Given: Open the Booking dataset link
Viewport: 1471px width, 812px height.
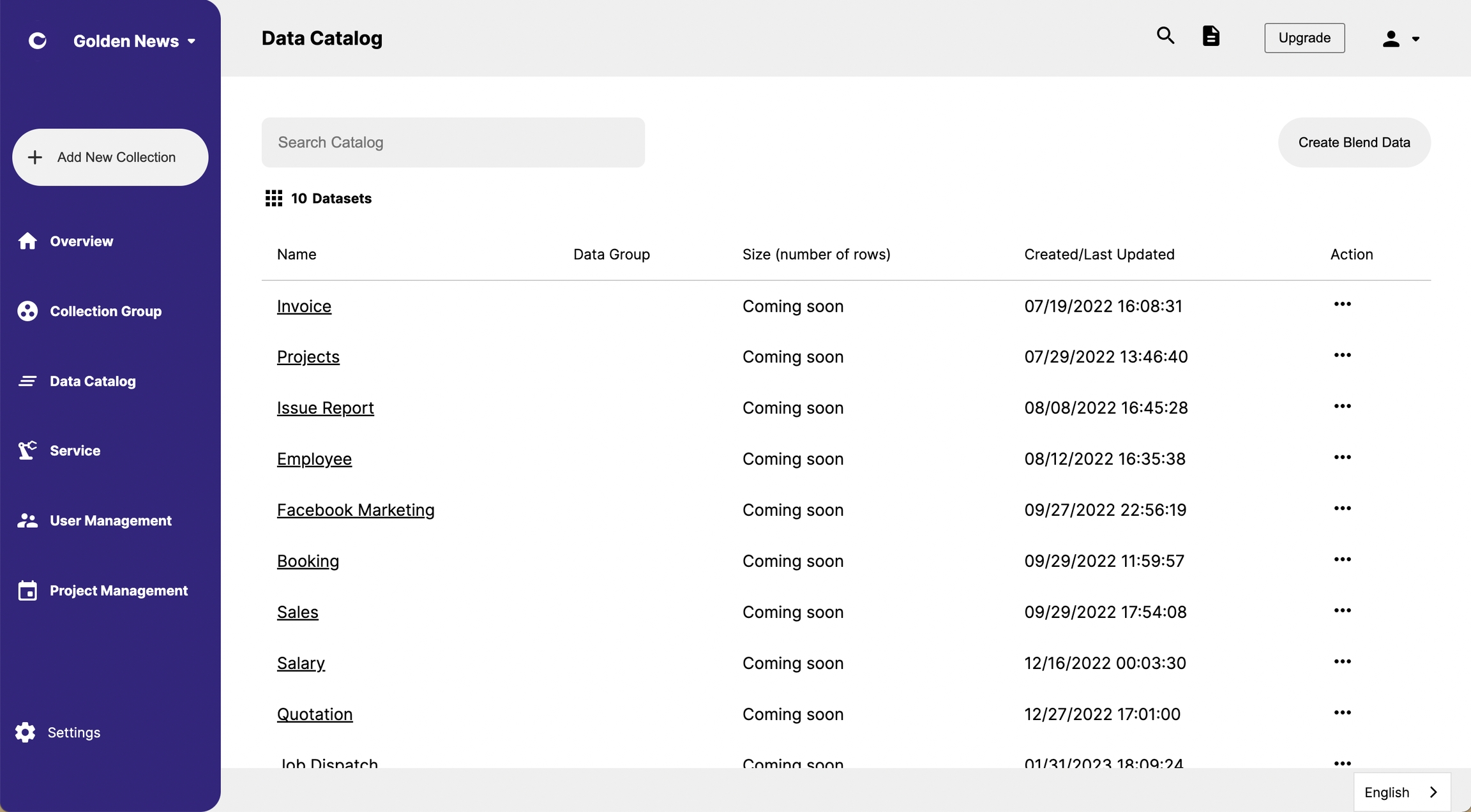Looking at the screenshot, I should (308, 561).
